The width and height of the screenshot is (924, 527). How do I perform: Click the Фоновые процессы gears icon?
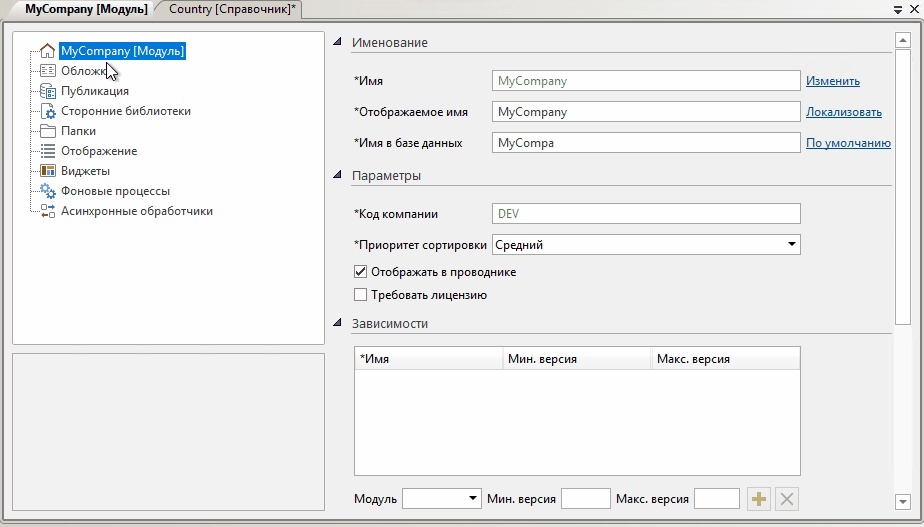click(47, 191)
